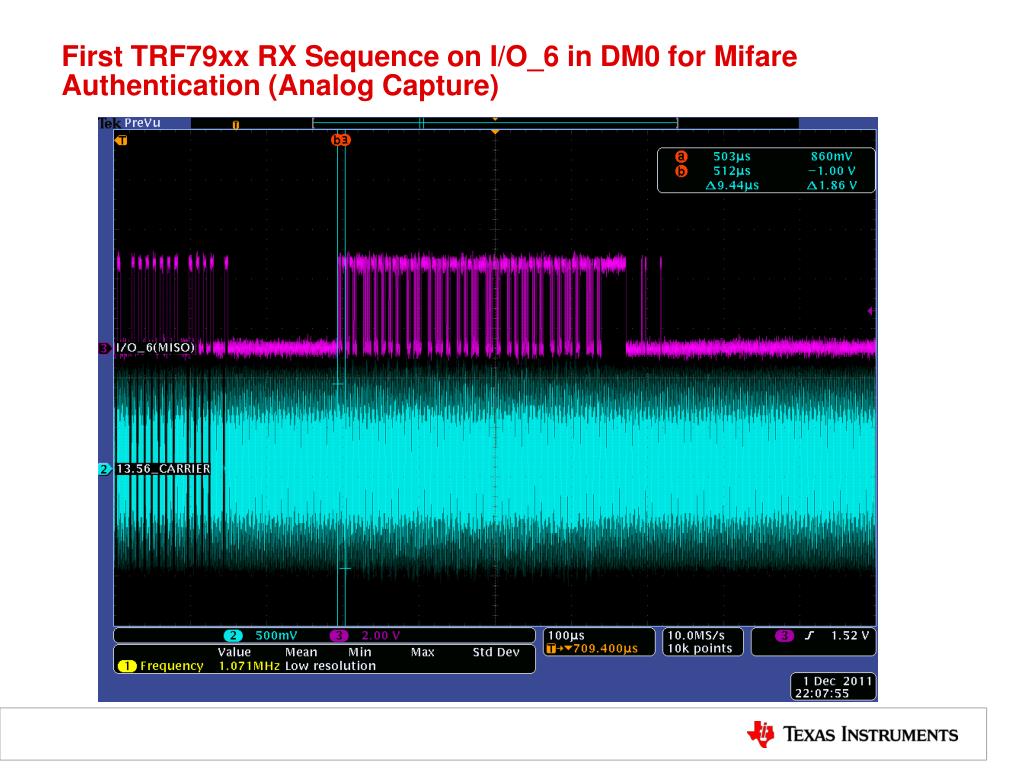Click the I/O_6(MISO) waveform label
Image resolution: width=1024 pixels, height=768 pixels.
coord(155,347)
